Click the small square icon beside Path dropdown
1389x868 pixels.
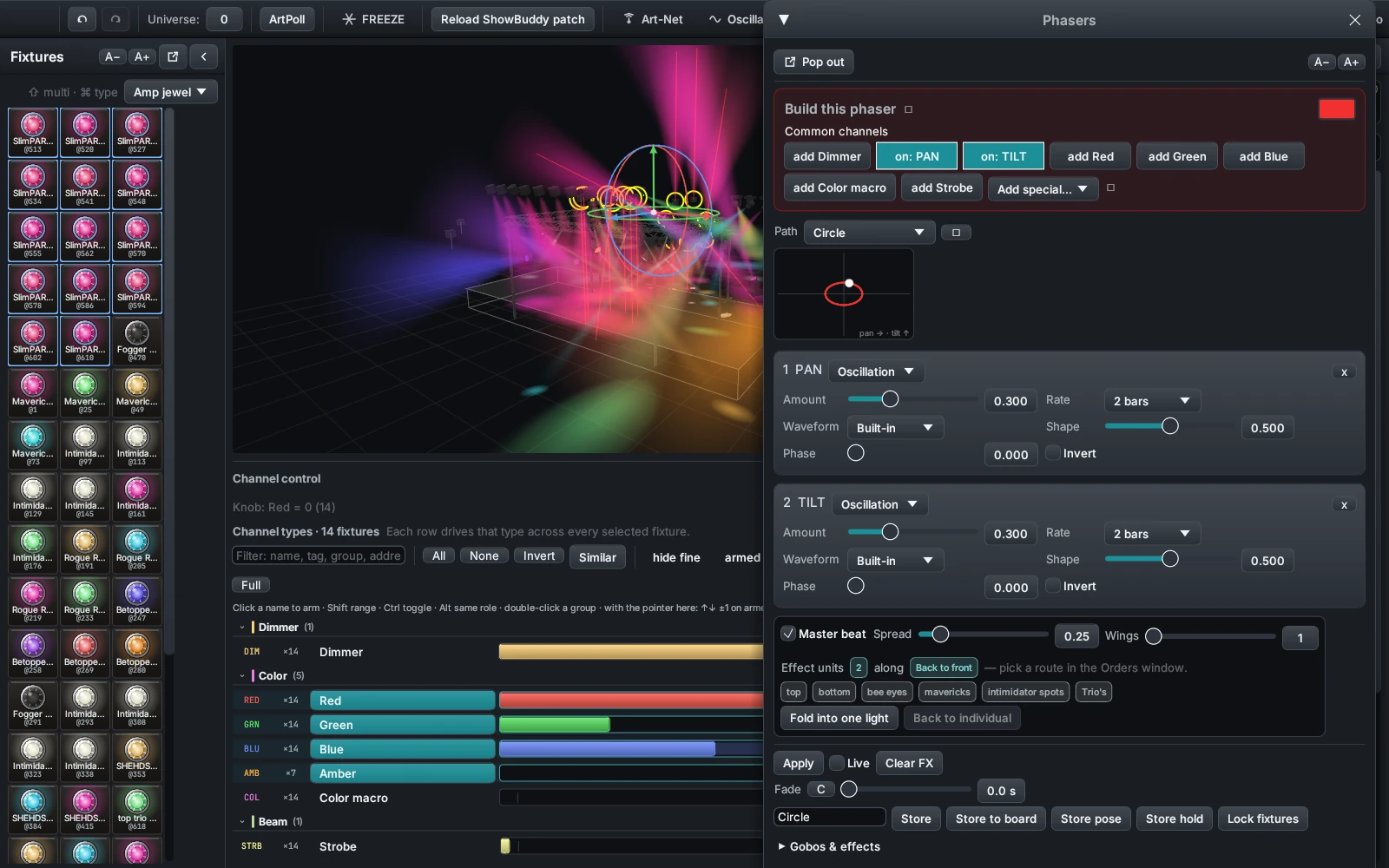click(956, 233)
